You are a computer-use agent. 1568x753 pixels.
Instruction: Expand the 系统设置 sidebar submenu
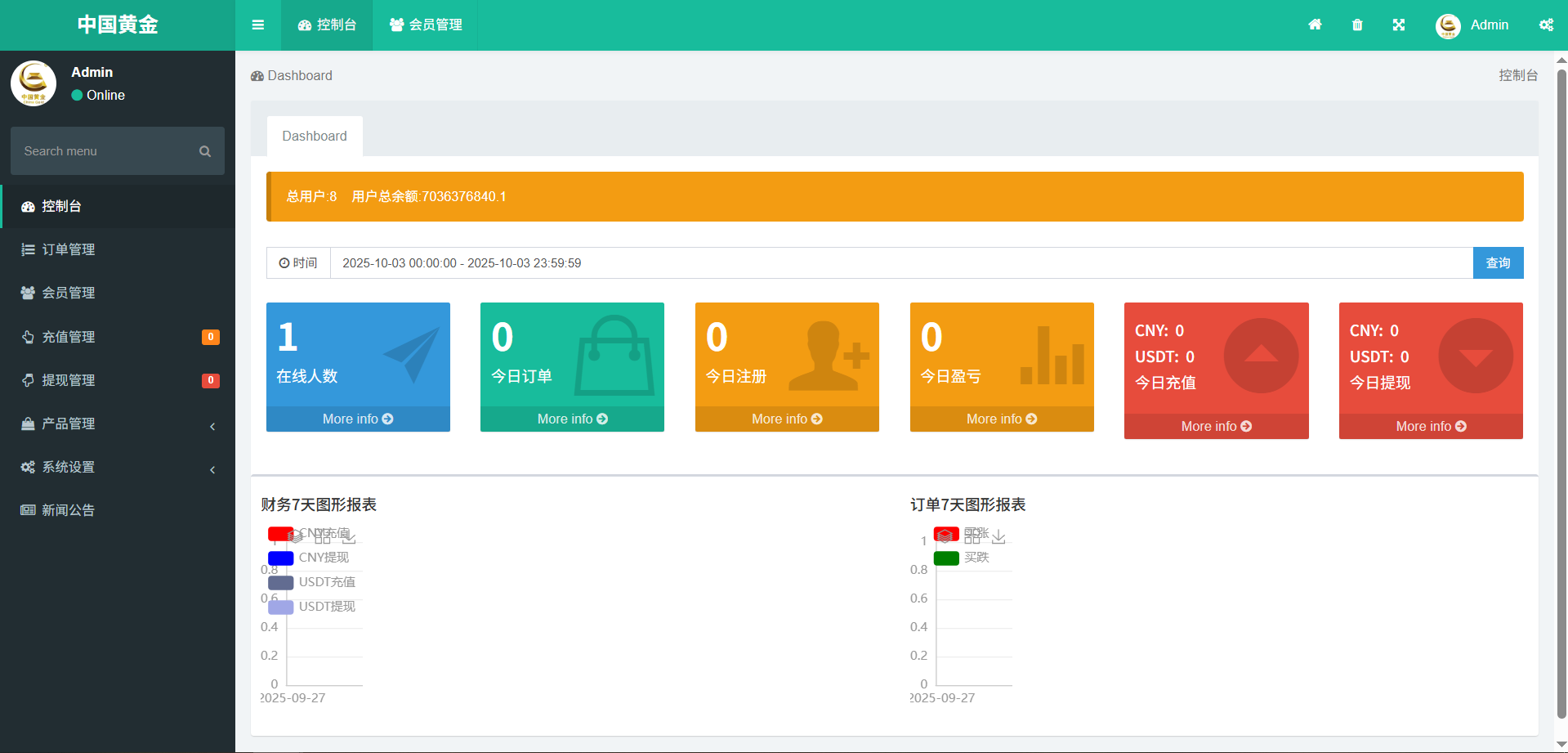coord(118,467)
